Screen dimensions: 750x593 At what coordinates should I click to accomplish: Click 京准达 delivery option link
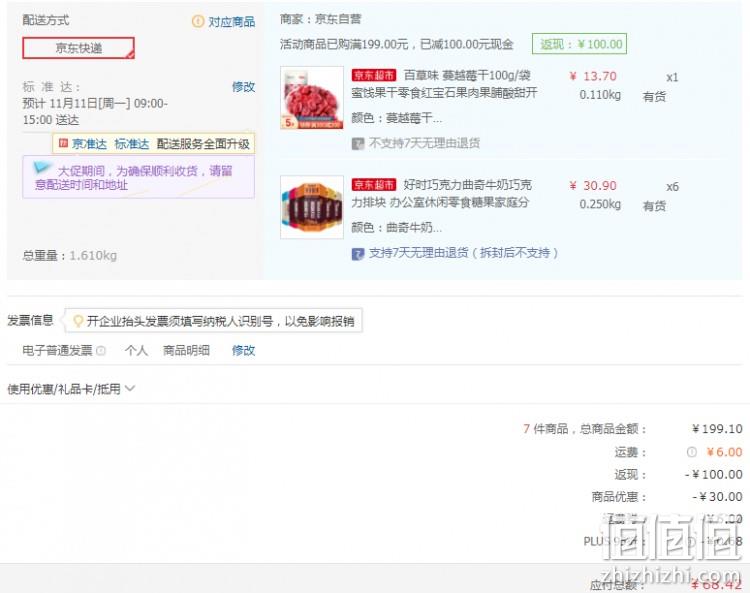(89, 144)
